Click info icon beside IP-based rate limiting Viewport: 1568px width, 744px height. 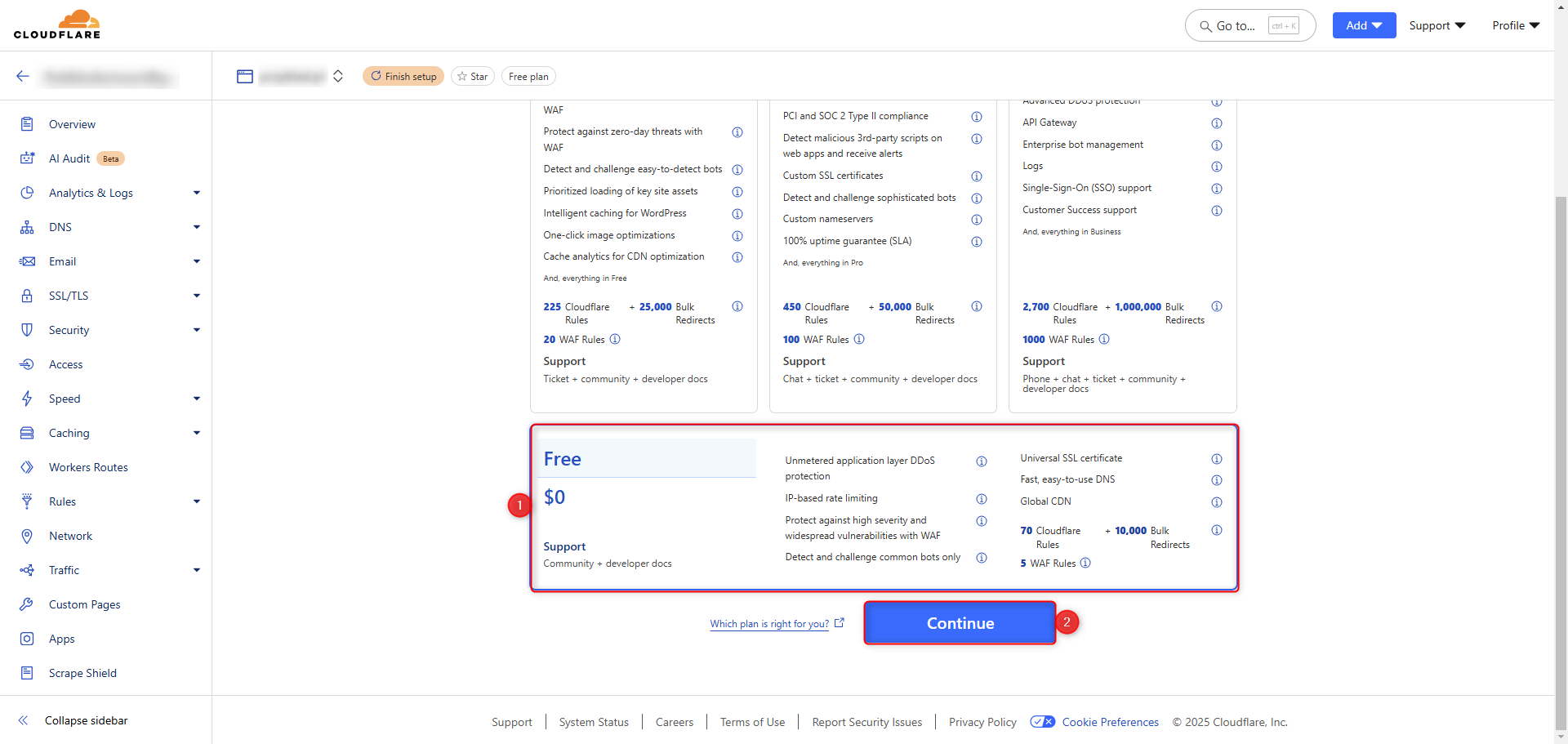[x=982, y=499]
